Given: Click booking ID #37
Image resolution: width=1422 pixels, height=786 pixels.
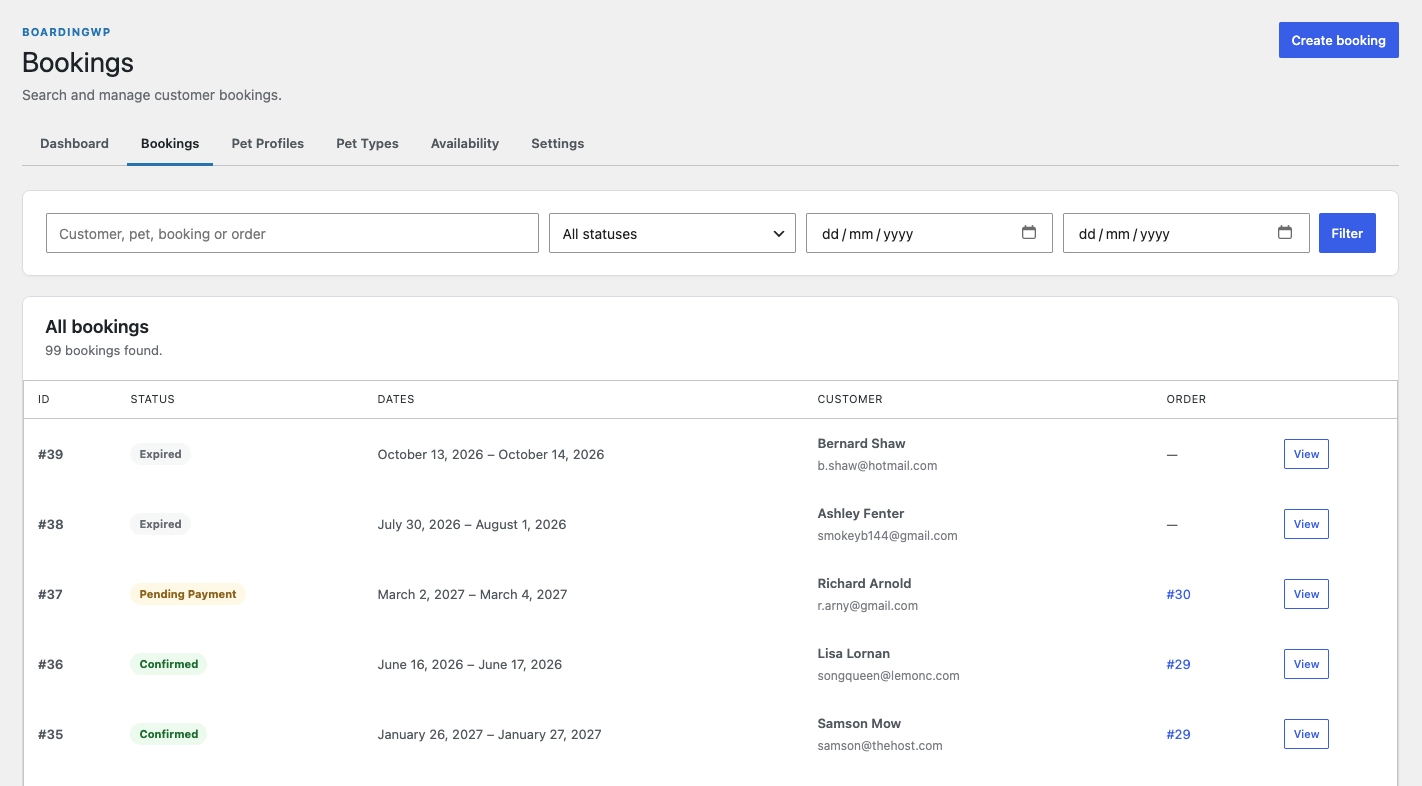Looking at the screenshot, I should click(x=50, y=594).
